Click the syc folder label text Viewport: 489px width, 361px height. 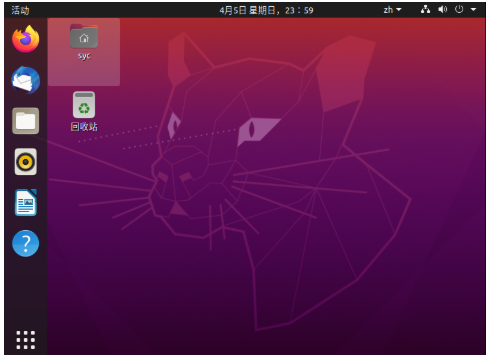84,56
